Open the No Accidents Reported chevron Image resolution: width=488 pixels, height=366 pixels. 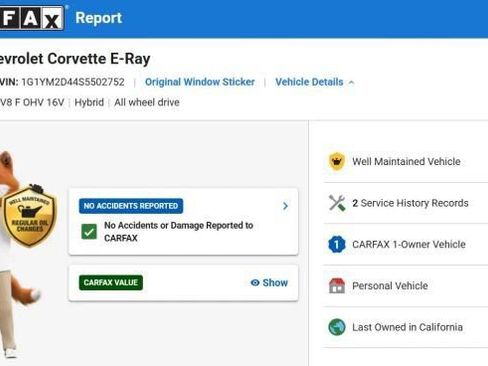click(285, 206)
